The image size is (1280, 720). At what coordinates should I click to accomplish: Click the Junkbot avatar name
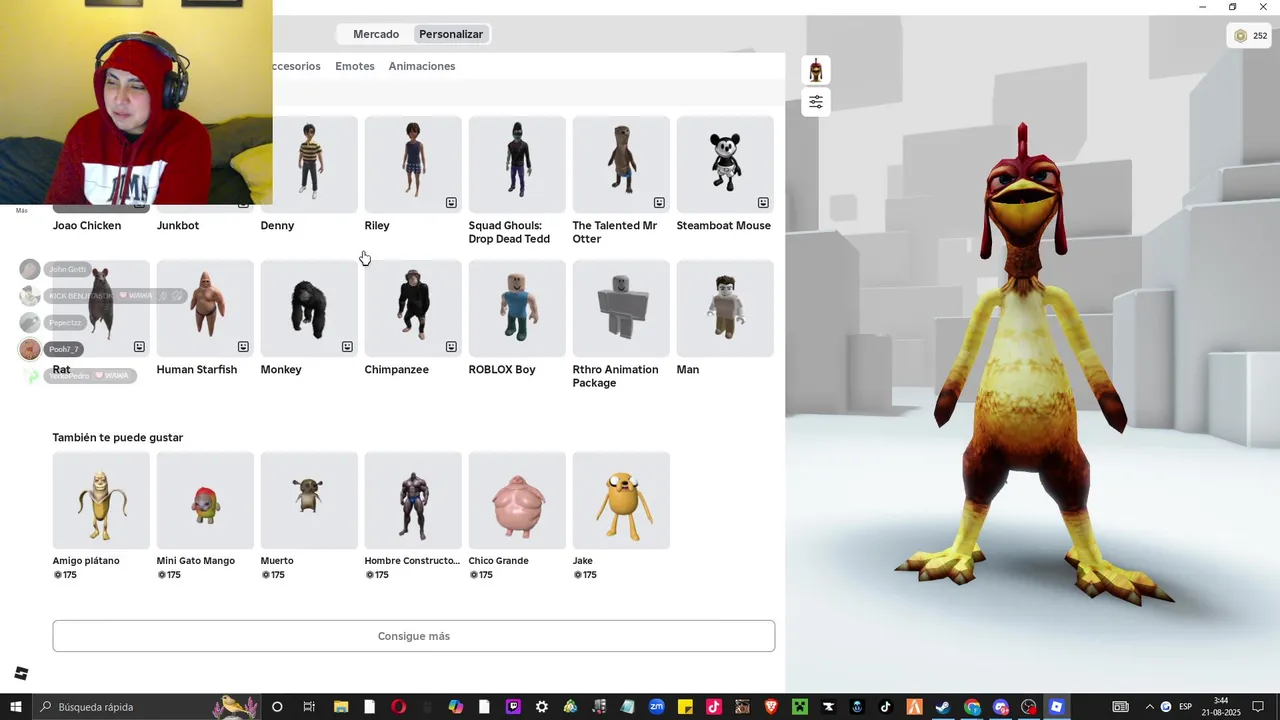178,226
